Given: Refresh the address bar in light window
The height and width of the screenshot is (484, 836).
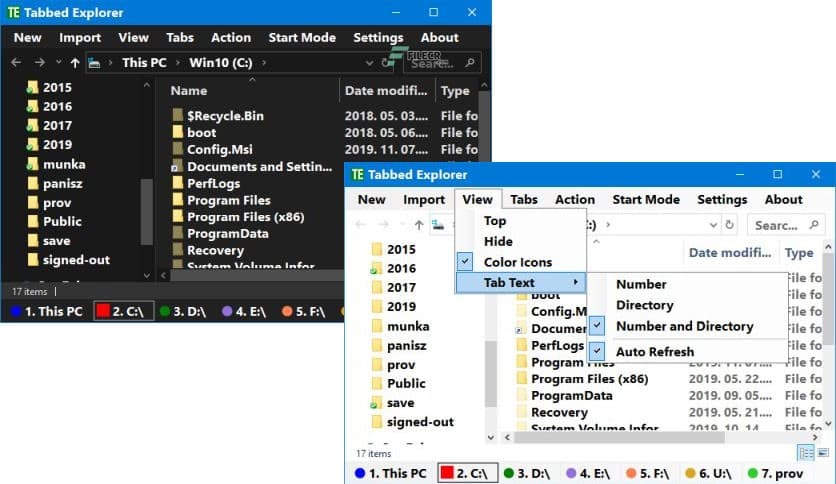Looking at the screenshot, I should [x=729, y=225].
